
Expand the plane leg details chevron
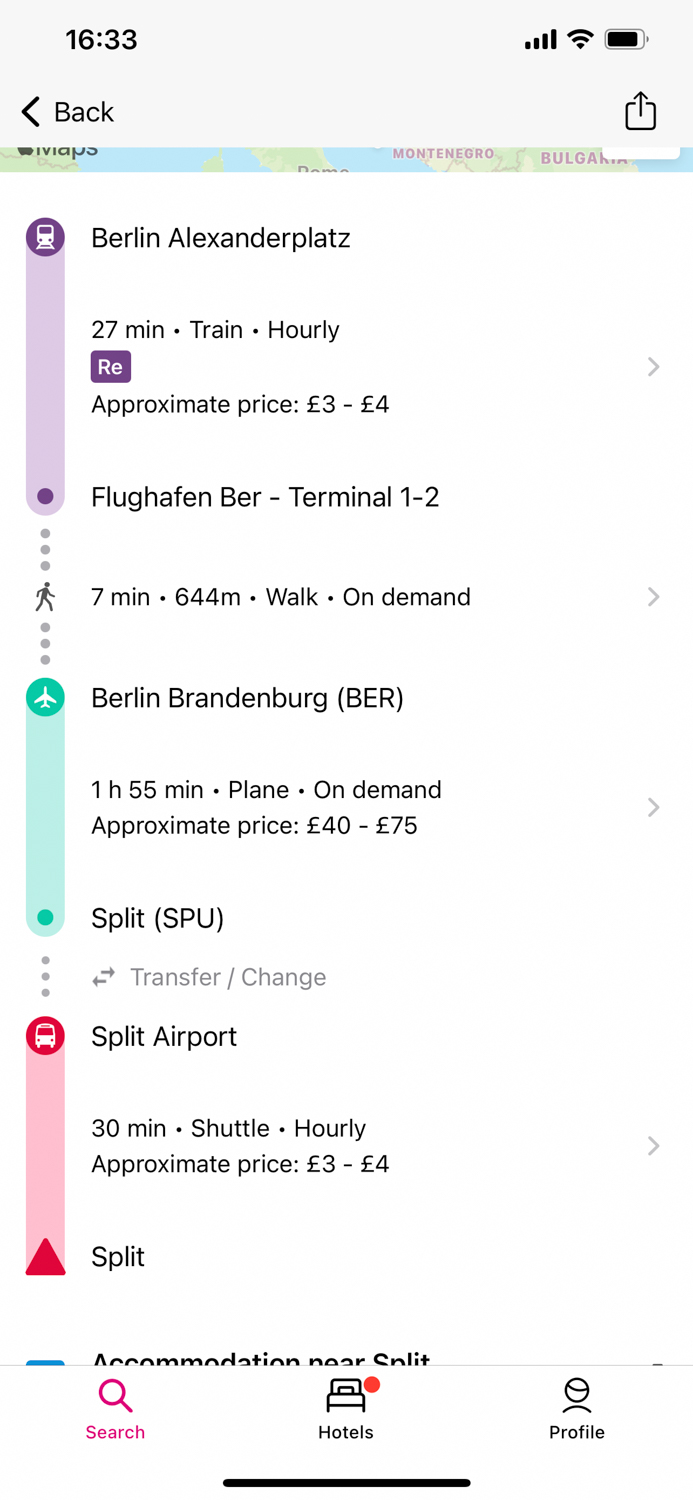653,807
